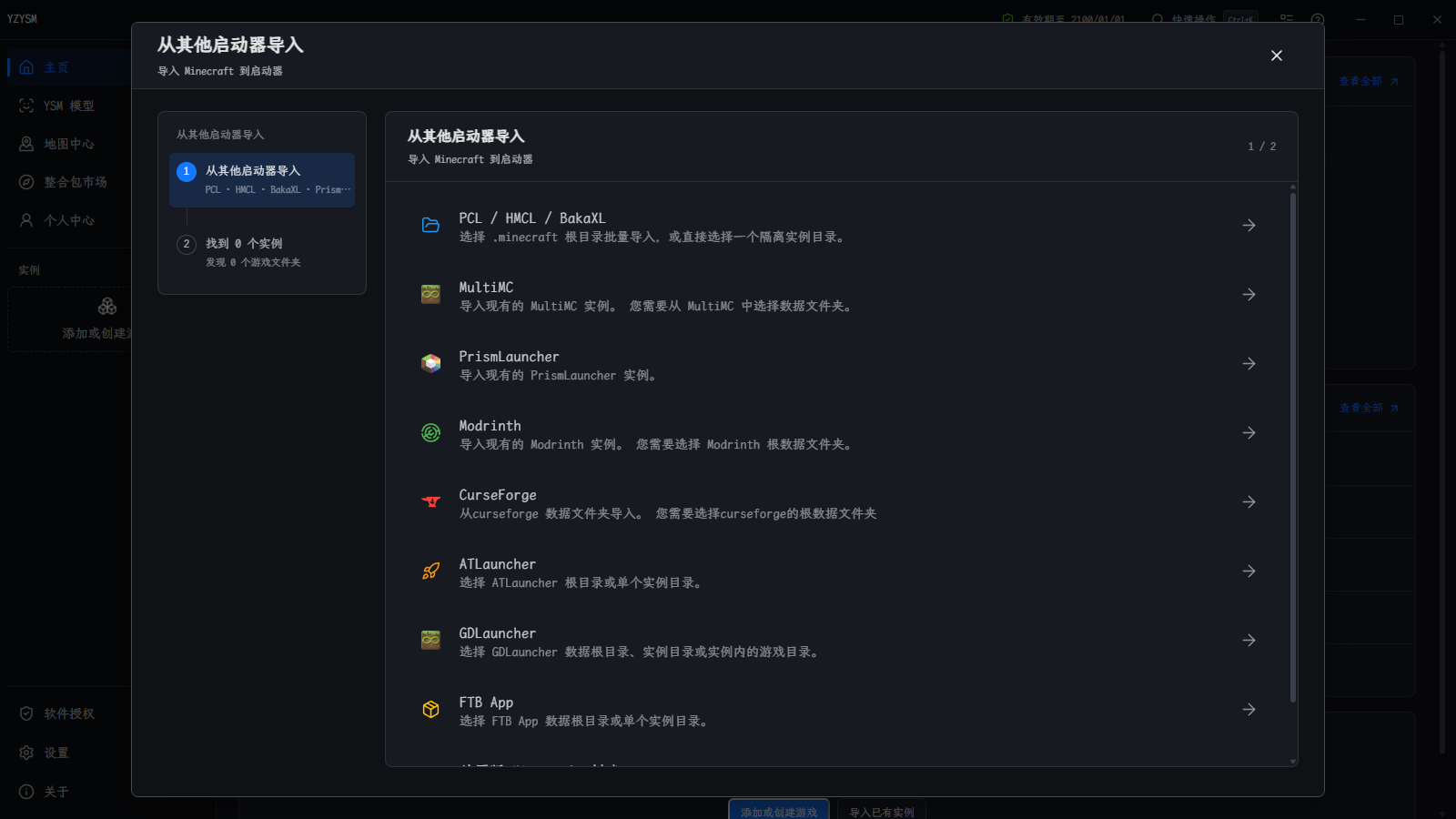Choose the PrismLauncher option title
This screenshot has width=1456, height=819.
tap(509, 357)
